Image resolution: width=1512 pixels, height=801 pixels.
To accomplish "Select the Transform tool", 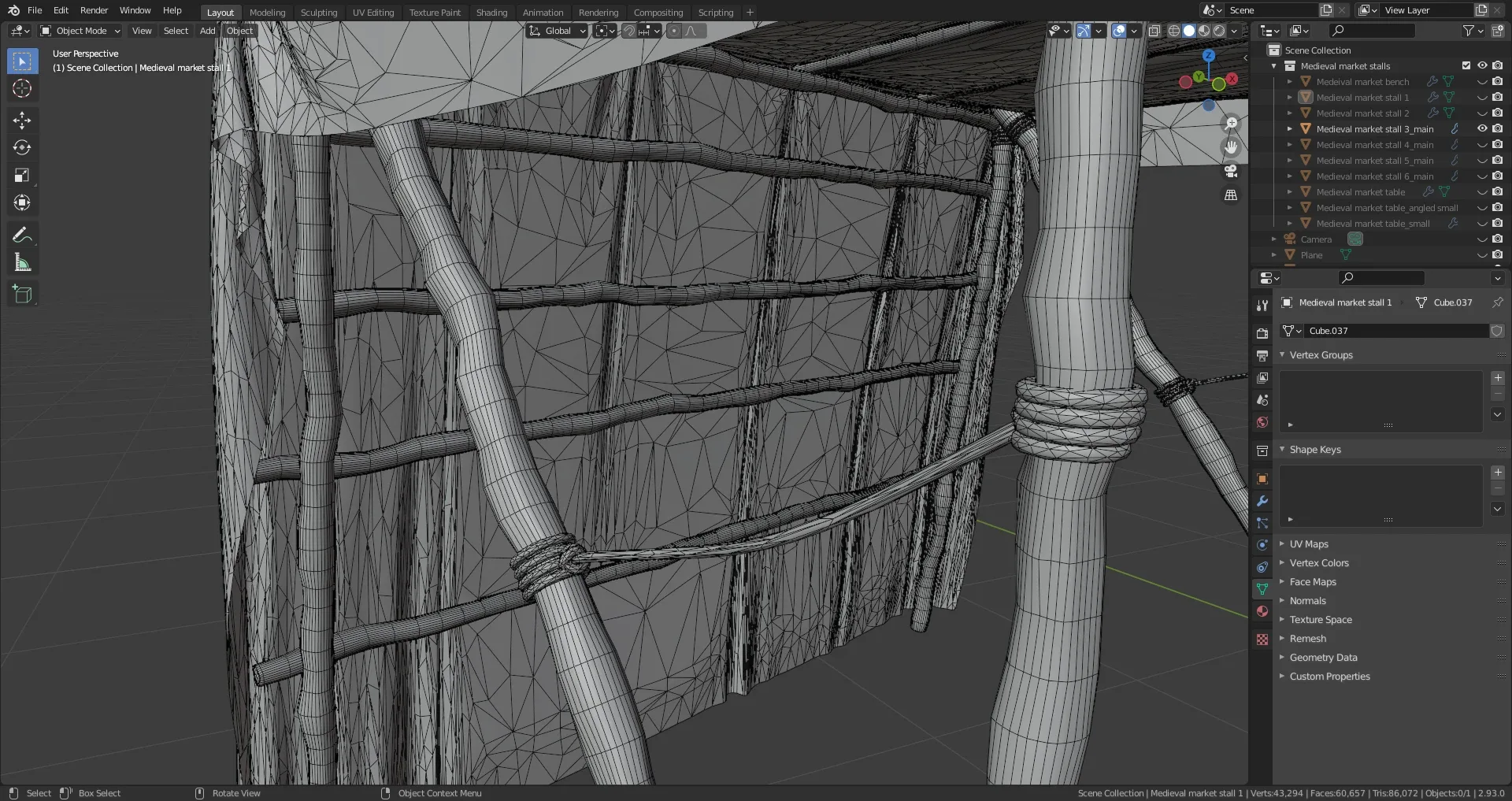I will [22, 203].
